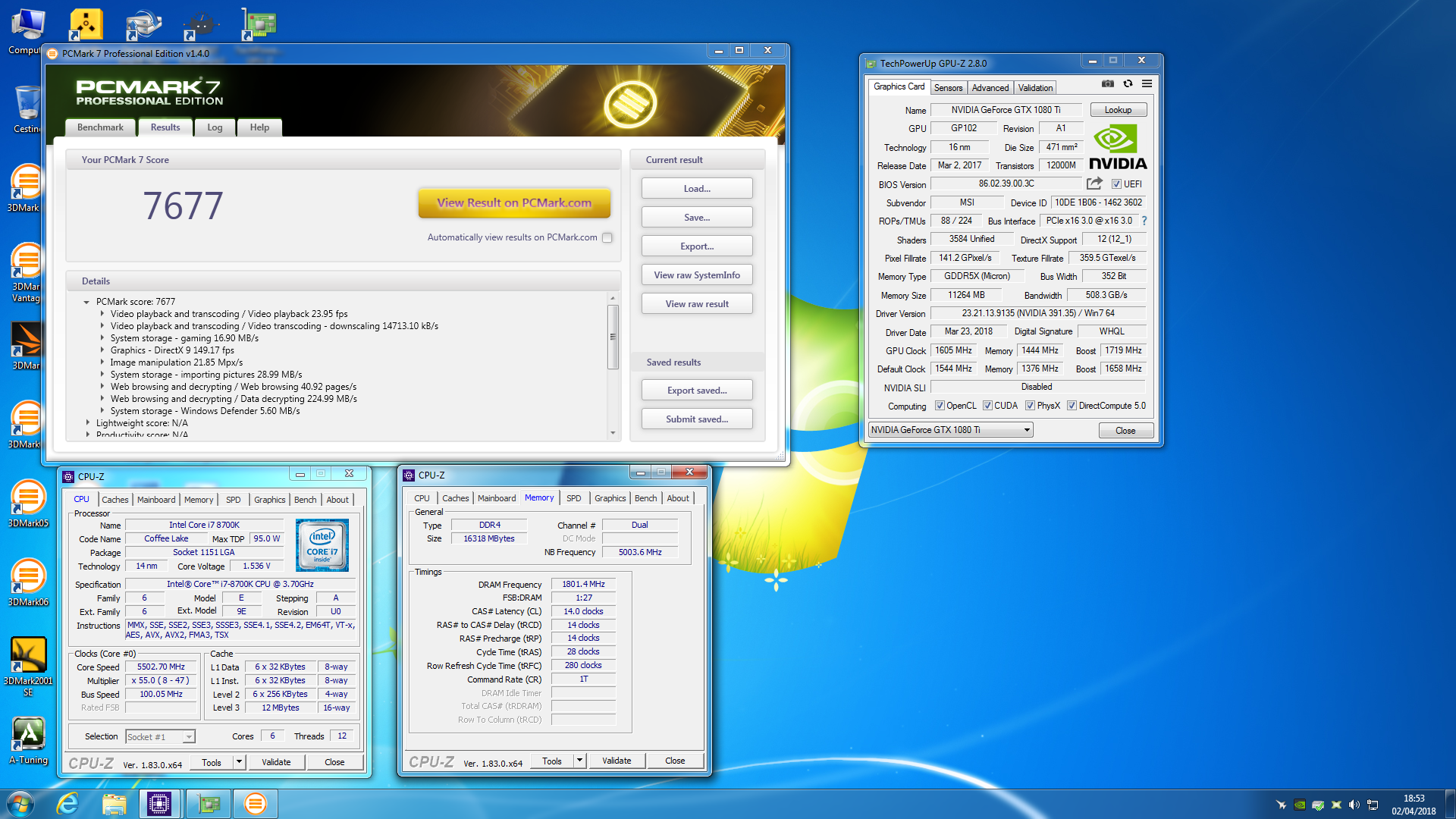Open the Windows Start menu
The image size is (1456, 819).
tap(20, 804)
